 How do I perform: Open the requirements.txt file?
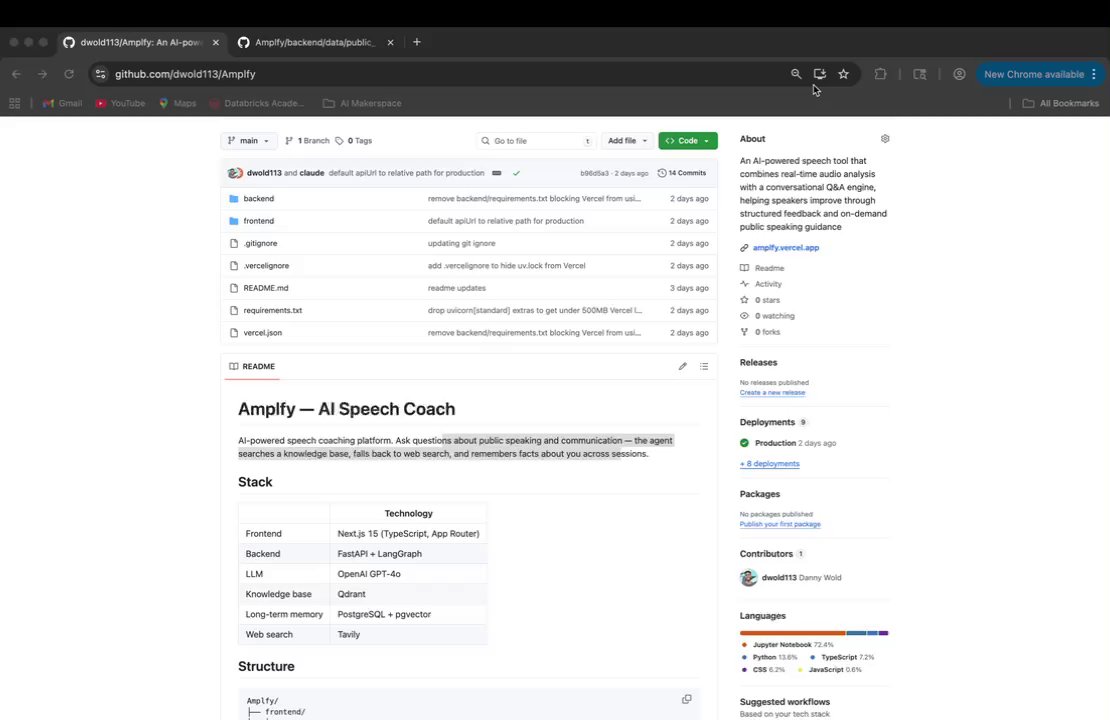[273, 310]
